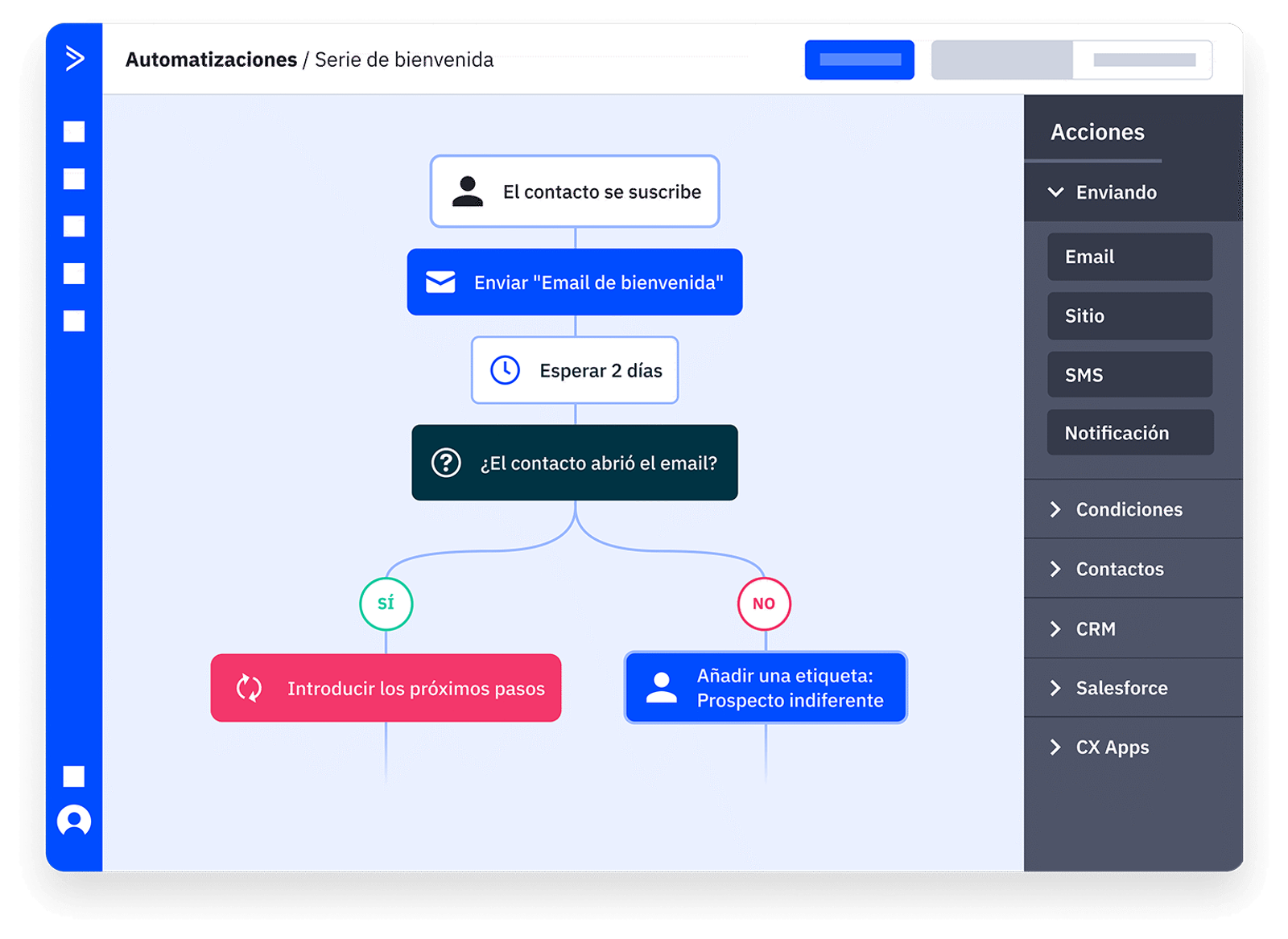Image resolution: width=1288 pixels, height=939 pixels.
Task: Click the question mark condition icon
Action: tap(446, 463)
